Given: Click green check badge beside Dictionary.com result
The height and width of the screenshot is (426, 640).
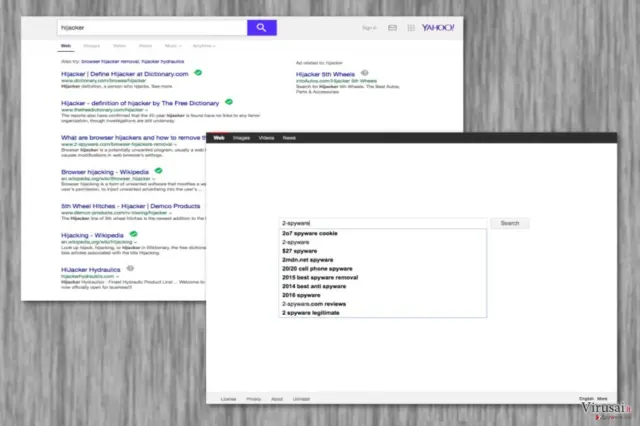Looking at the screenshot, I should click(x=198, y=73).
